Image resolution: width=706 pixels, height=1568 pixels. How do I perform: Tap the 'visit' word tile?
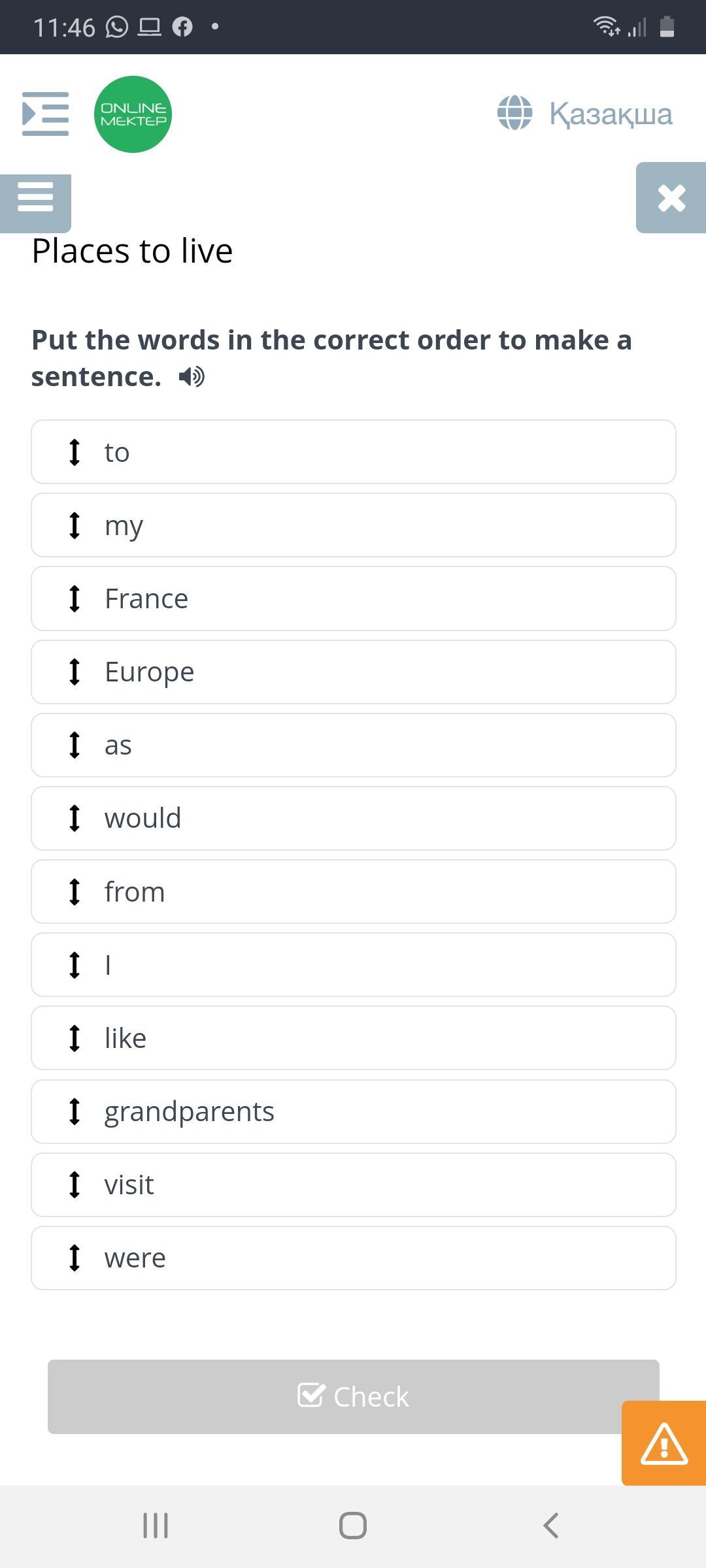tap(353, 1184)
